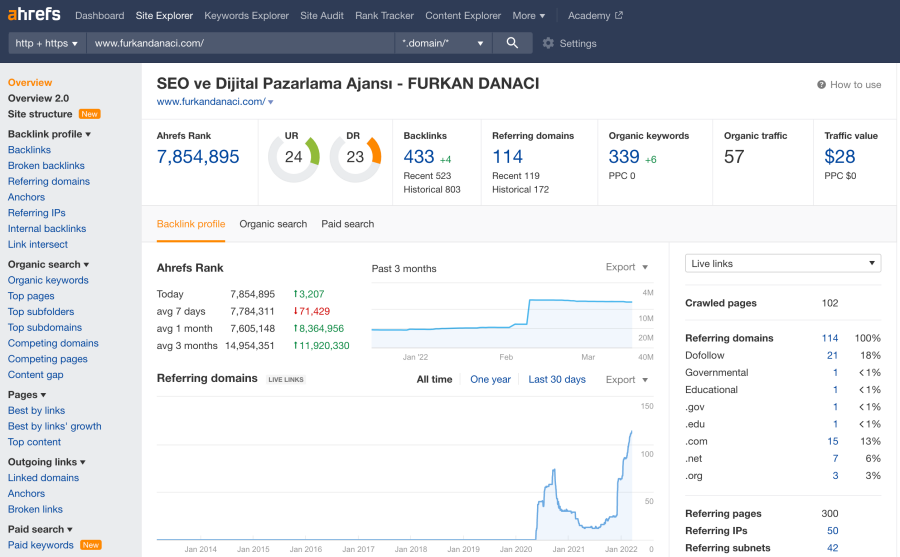Open Site Explorer in top navigation
The height and width of the screenshot is (557, 900).
point(164,16)
